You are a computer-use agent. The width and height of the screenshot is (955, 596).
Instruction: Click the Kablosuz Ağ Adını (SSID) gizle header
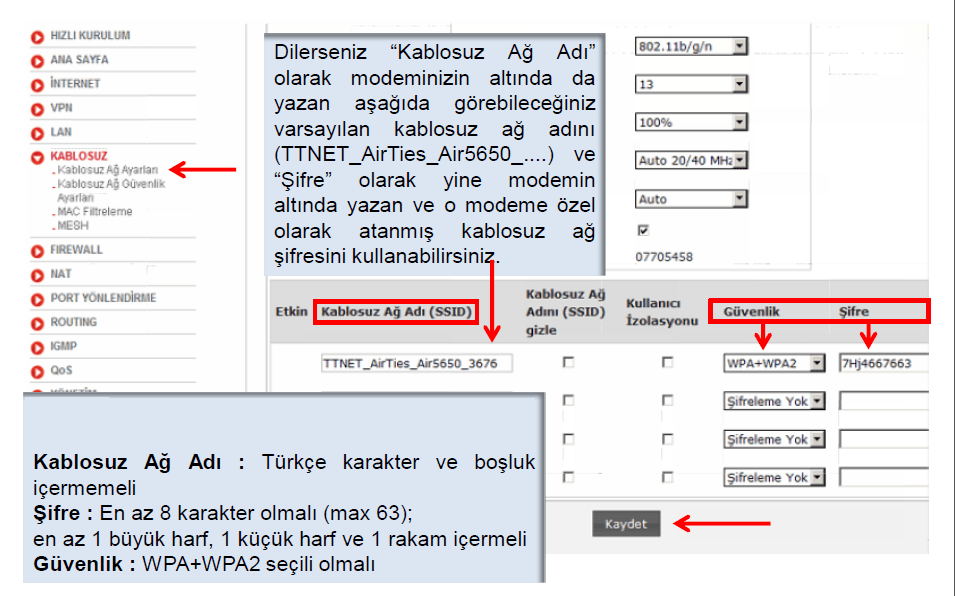(x=565, y=312)
